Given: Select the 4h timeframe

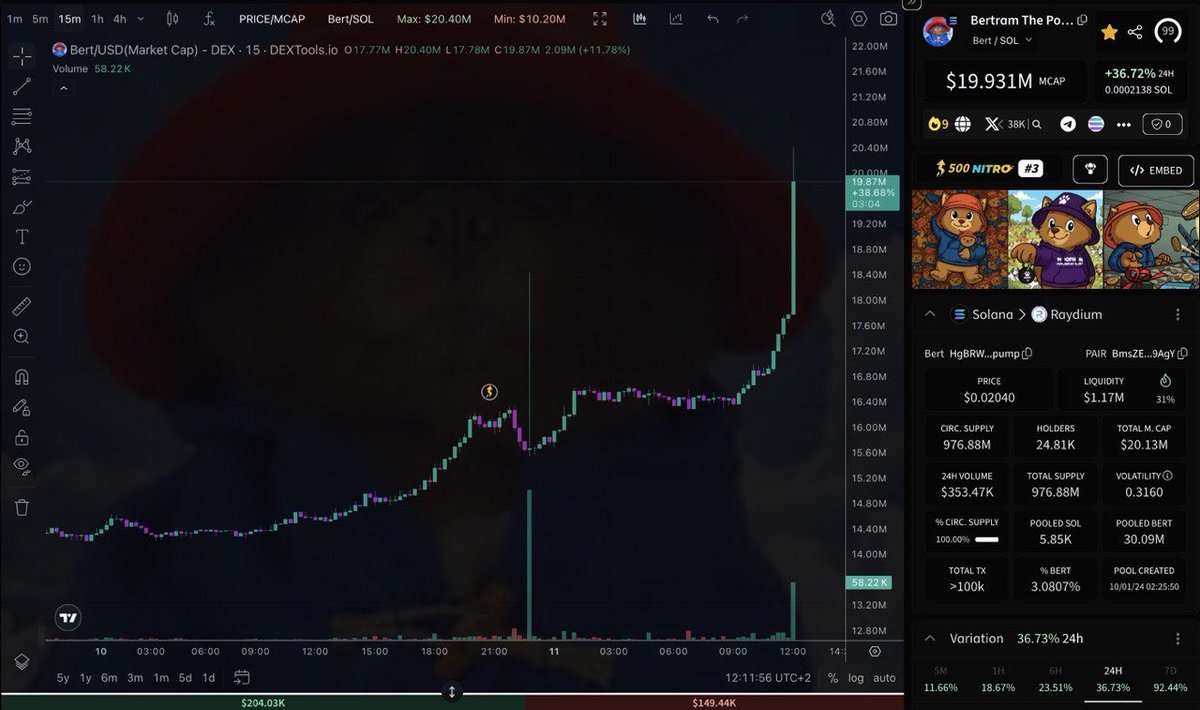Looking at the screenshot, I should 120,18.
